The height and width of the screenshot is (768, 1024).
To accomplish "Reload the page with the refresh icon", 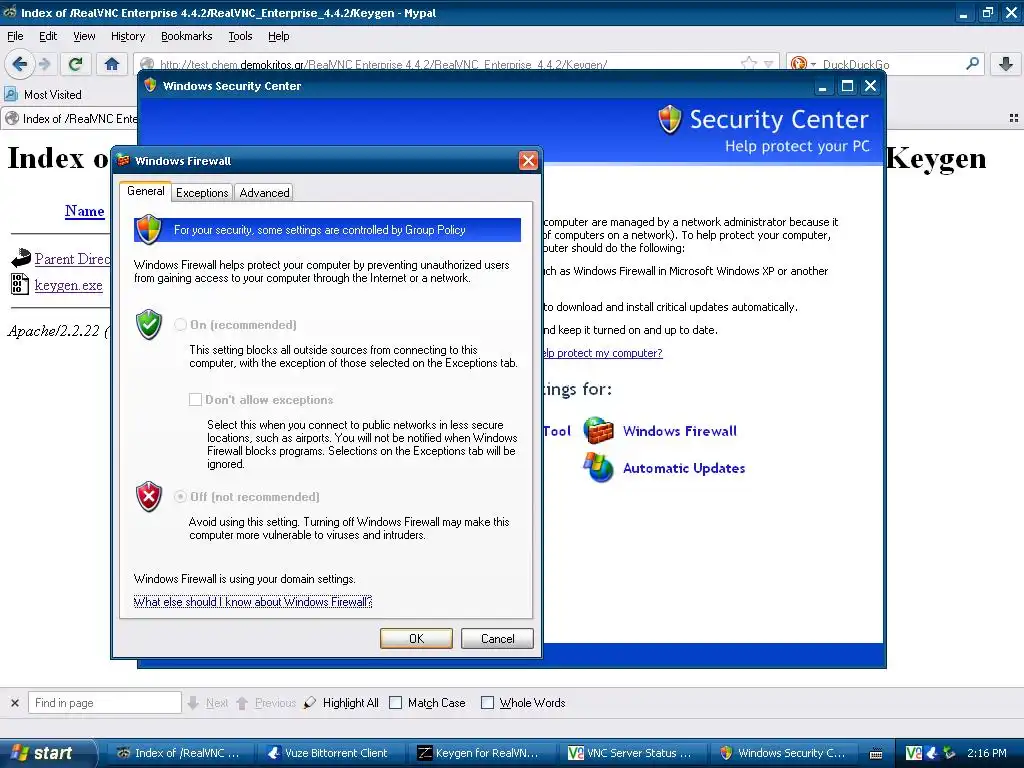I will click(x=76, y=64).
